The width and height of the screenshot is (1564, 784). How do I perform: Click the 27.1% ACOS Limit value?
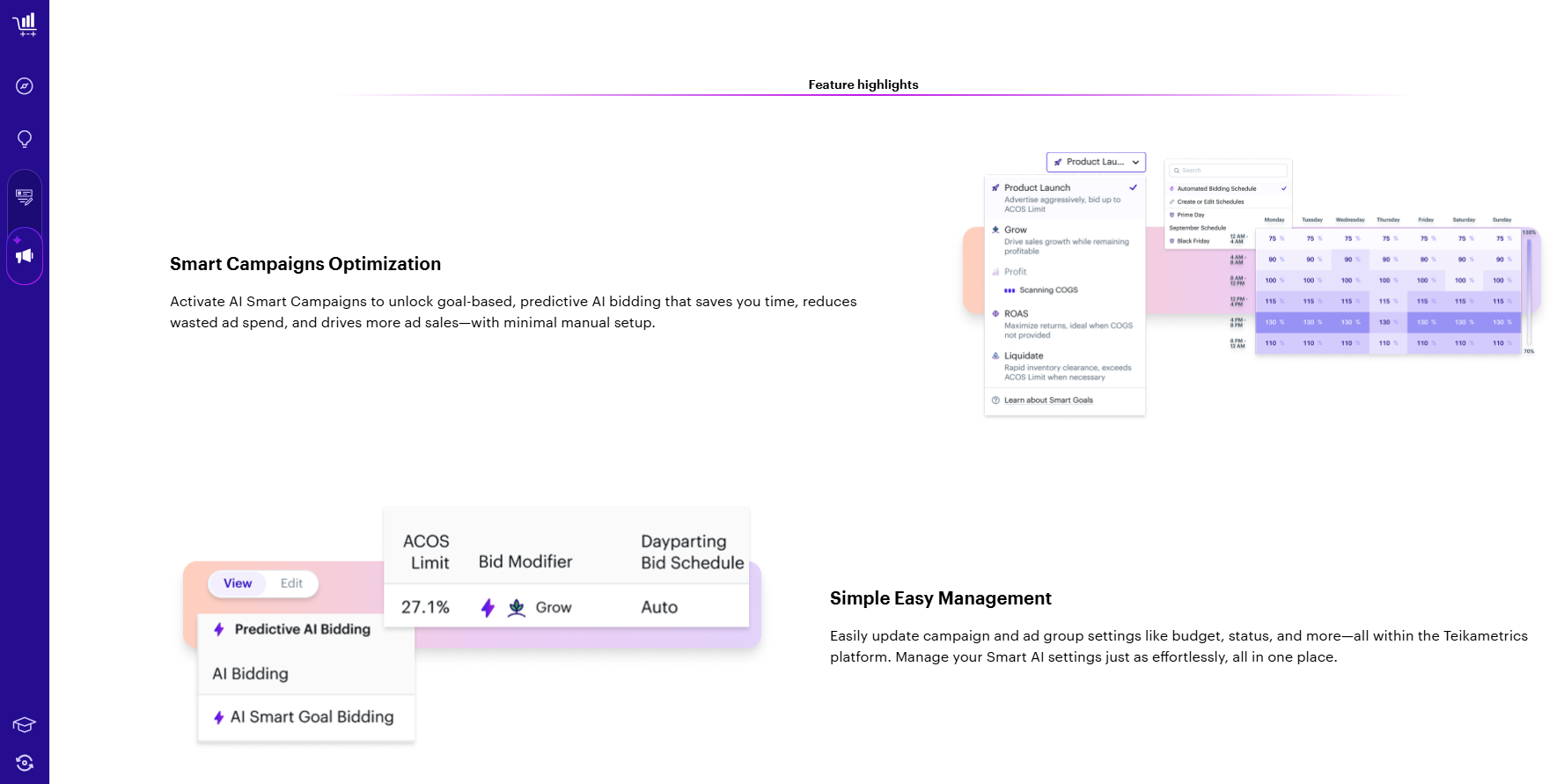pos(425,608)
